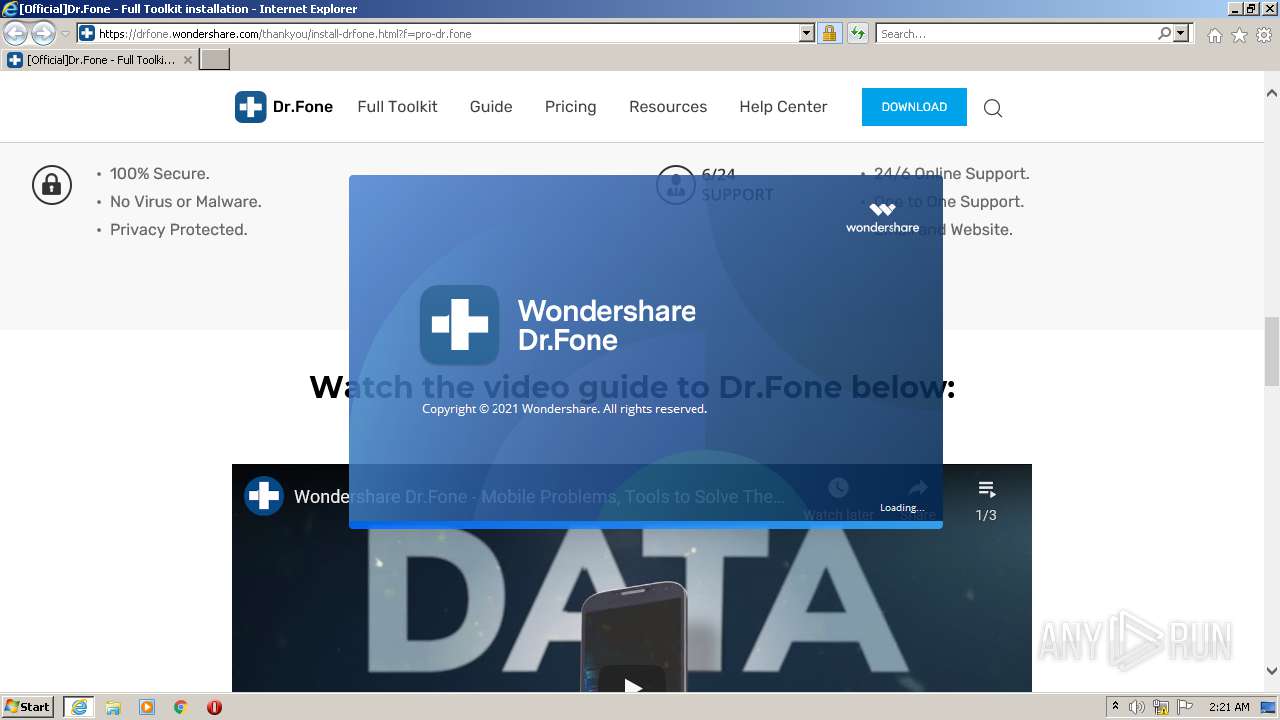
Task: Click the '100% Secure.' text
Action: click(160, 174)
